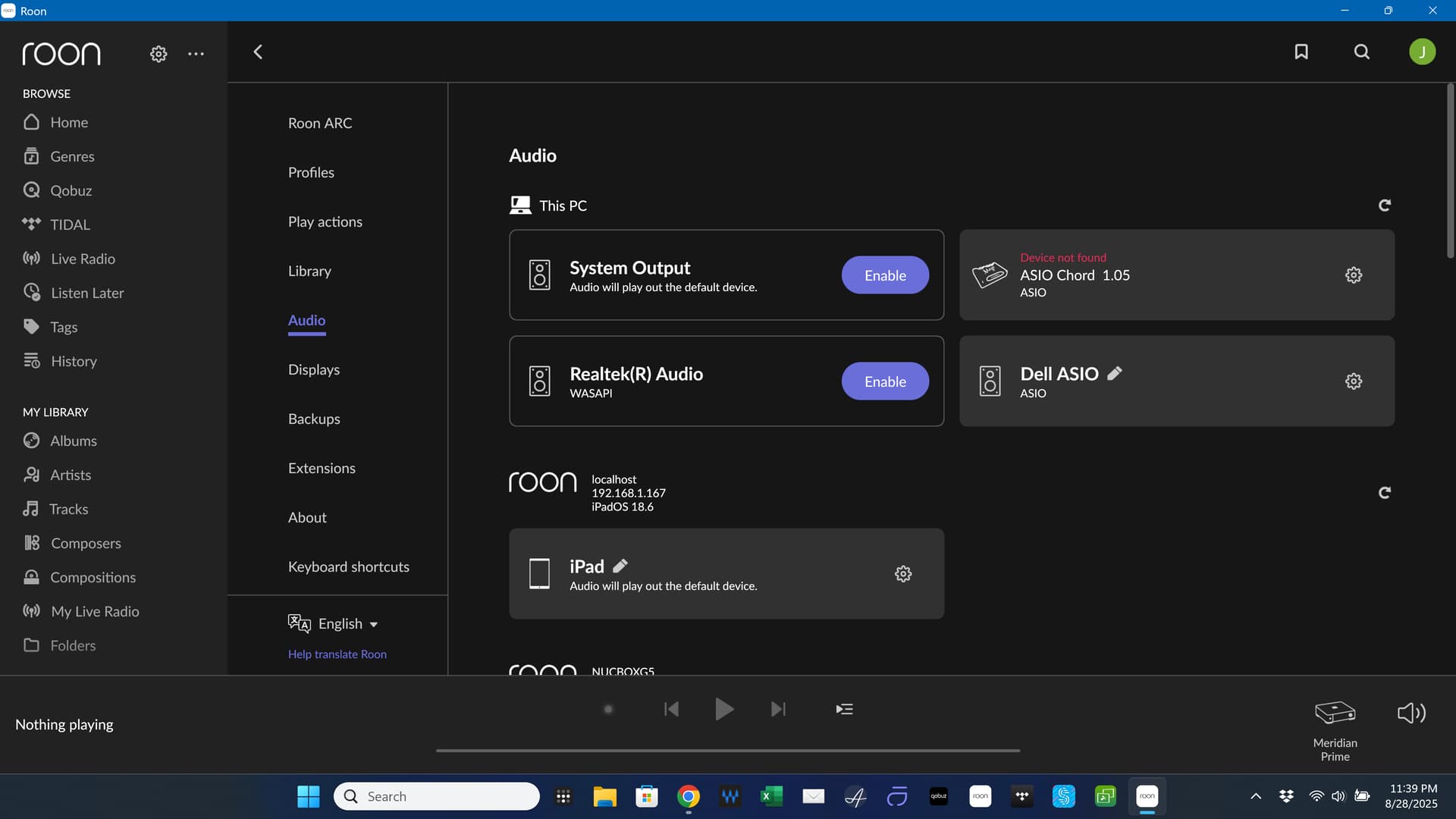The height and width of the screenshot is (819, 1456).
Task: Click the volume speaker icon
Action: (x=1411, y=713)
